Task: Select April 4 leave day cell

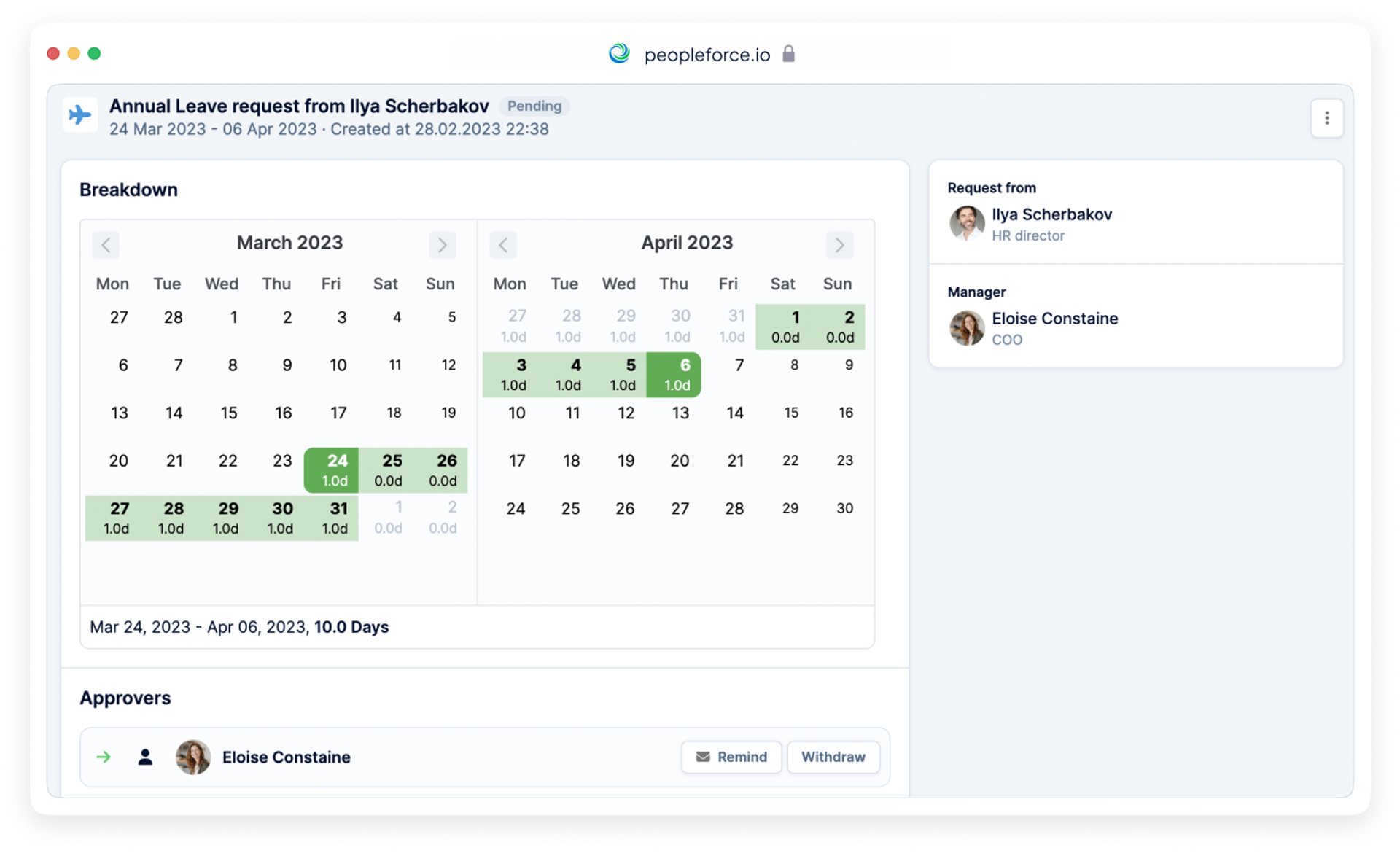Action: pos(564,375)
